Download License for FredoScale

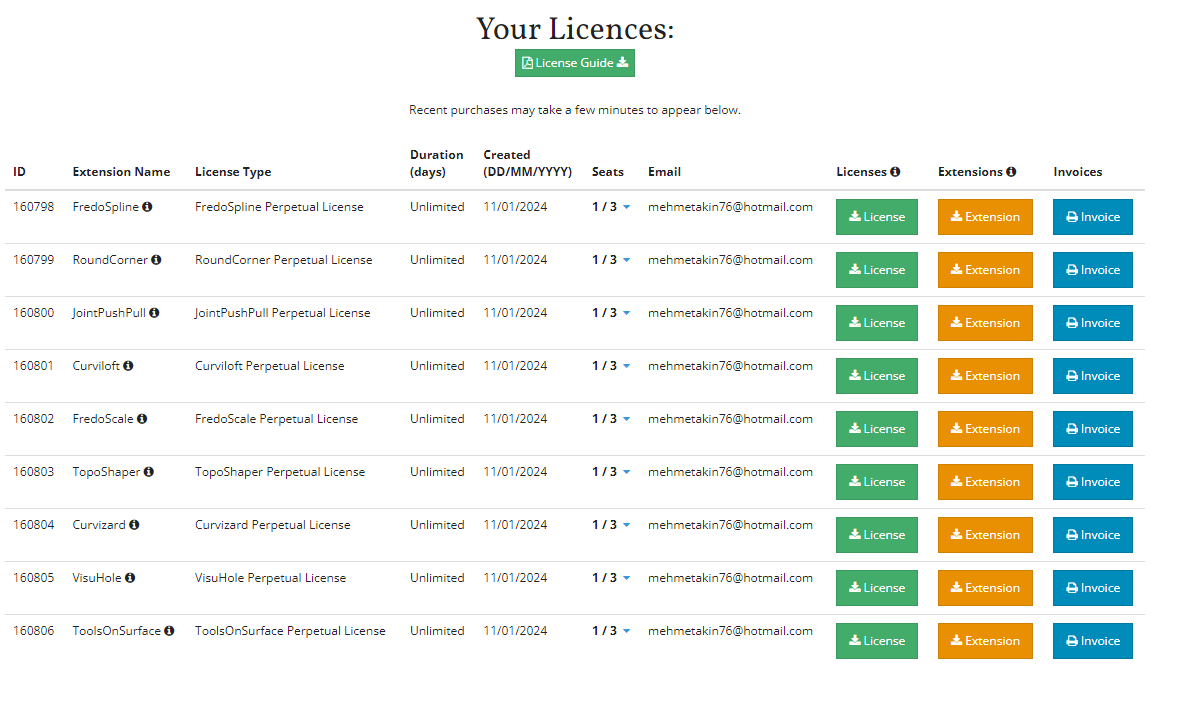[877, 428]
